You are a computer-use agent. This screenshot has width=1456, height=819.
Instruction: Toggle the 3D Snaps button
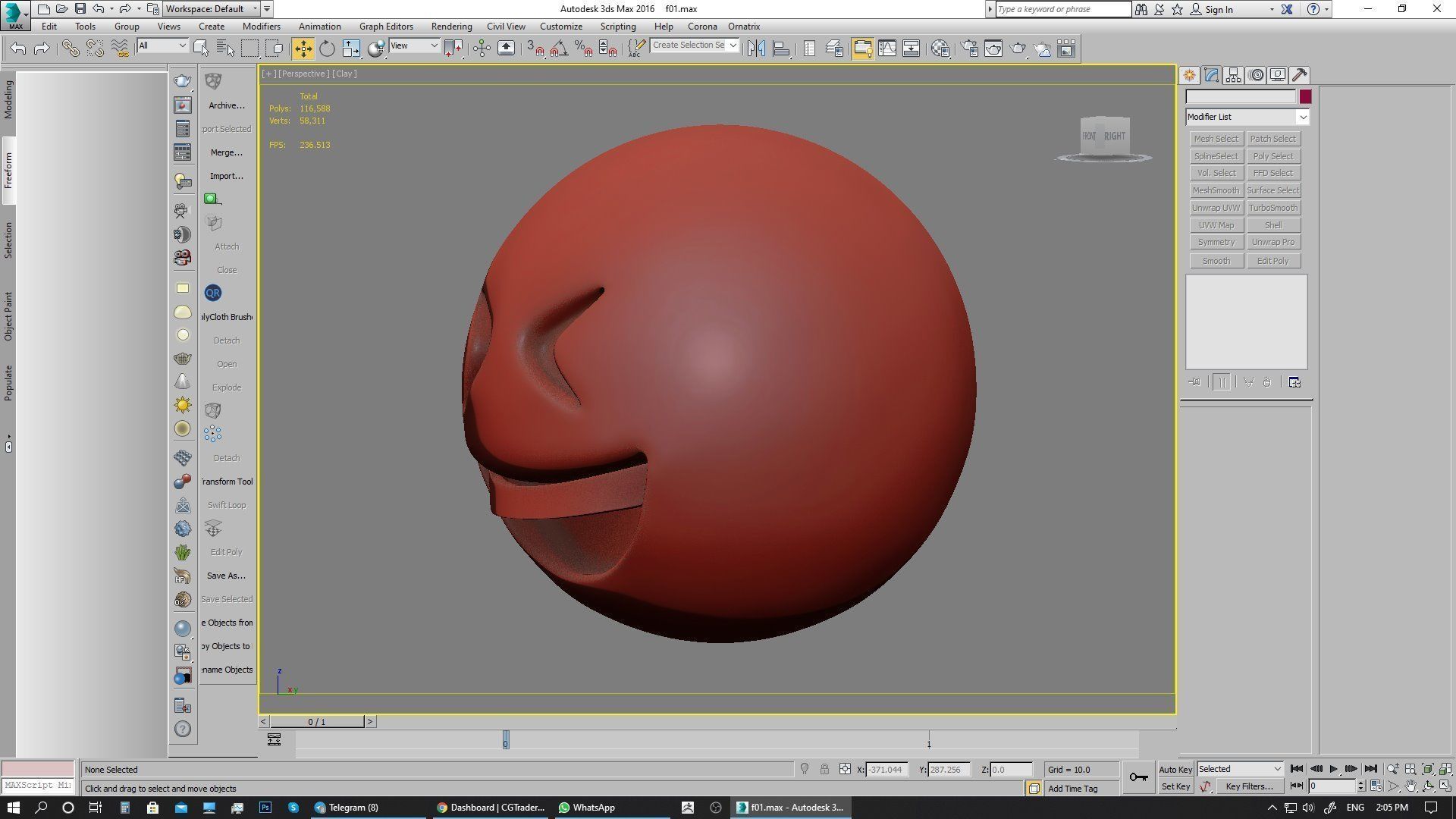pos(535,49)
